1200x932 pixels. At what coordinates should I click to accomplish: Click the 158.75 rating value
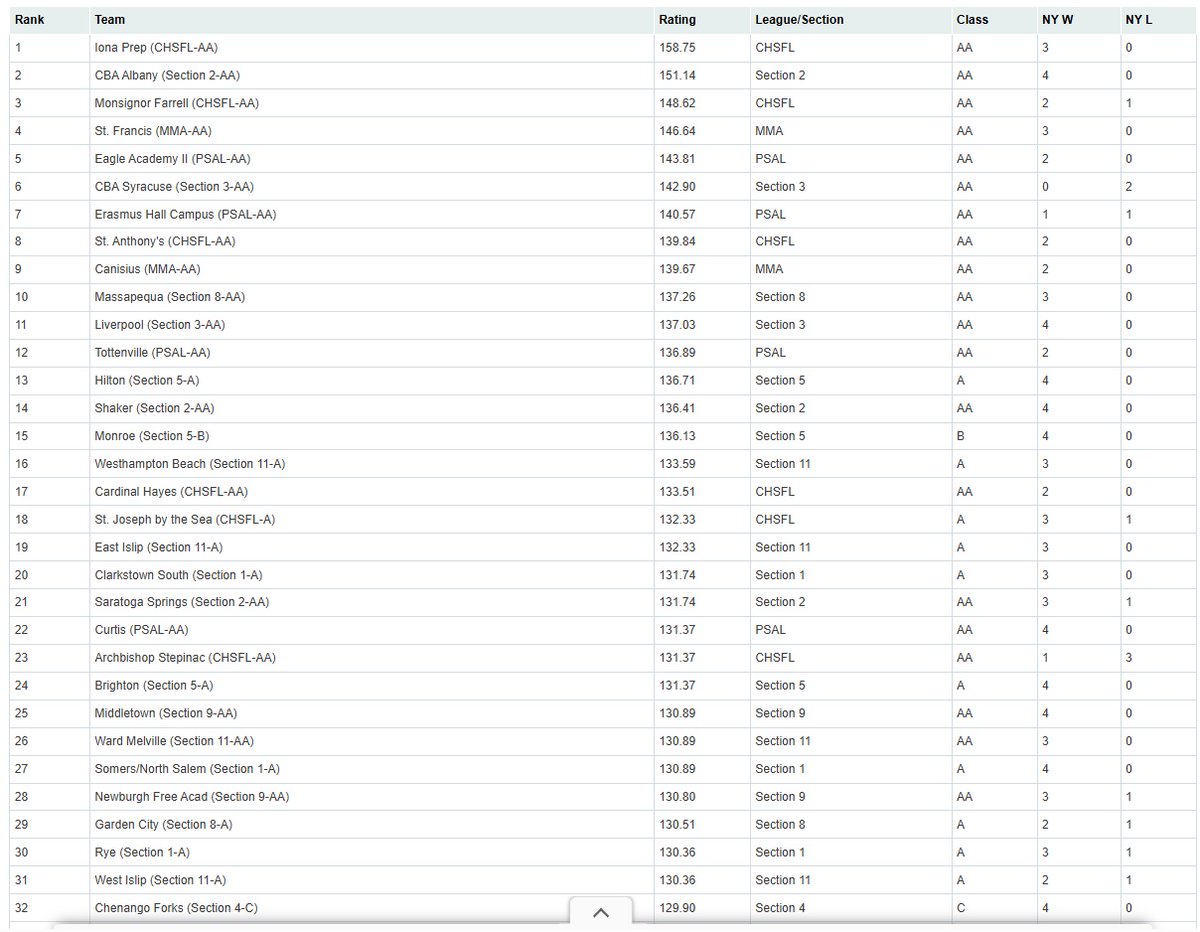tap(677, 48)
